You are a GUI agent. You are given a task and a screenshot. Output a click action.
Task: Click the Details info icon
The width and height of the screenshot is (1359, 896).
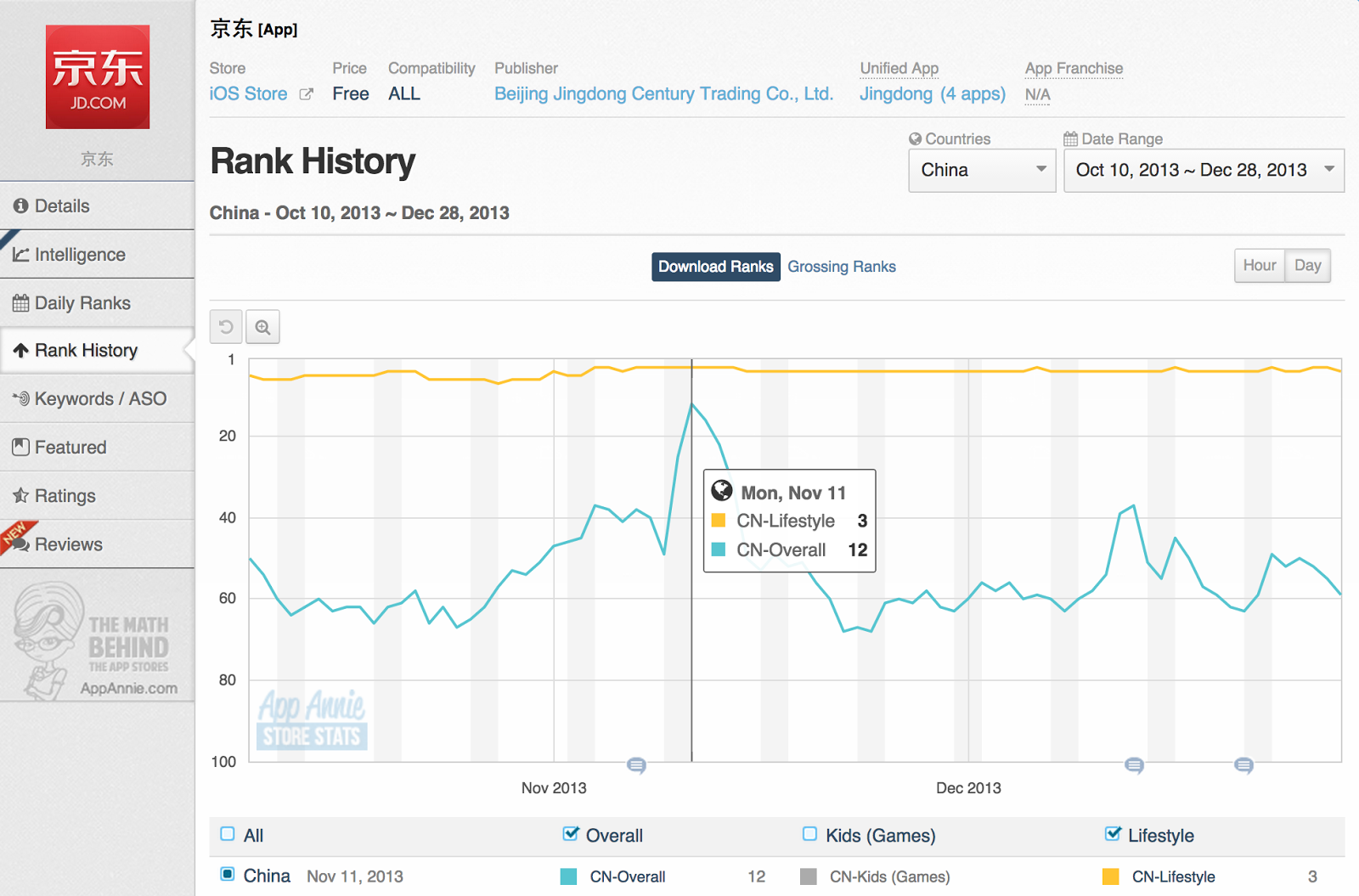click(20, 206)
